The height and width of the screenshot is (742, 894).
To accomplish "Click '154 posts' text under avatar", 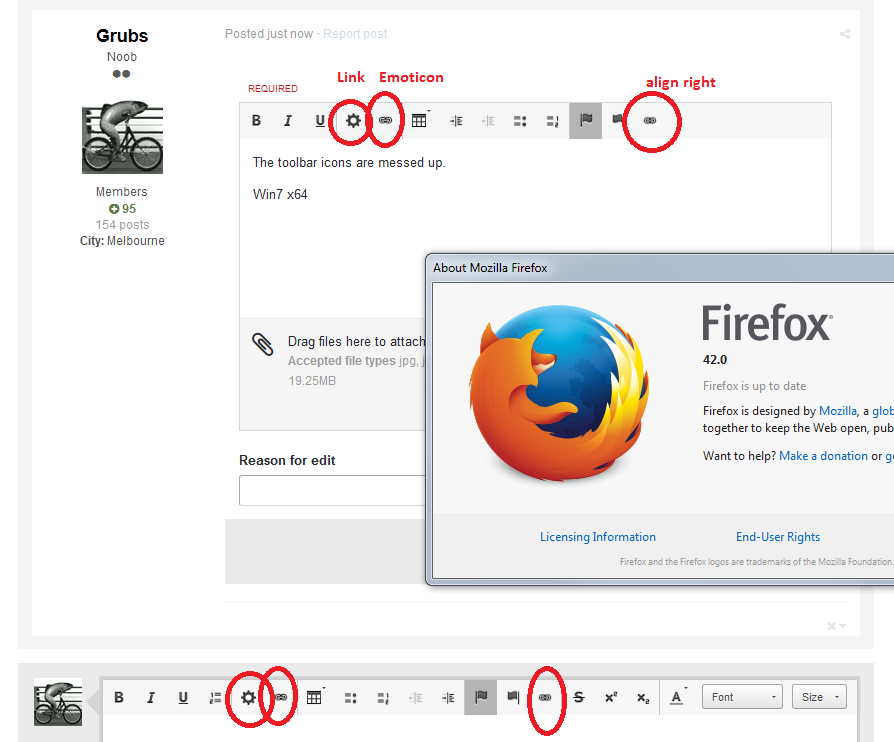I will tap(123, 225).
